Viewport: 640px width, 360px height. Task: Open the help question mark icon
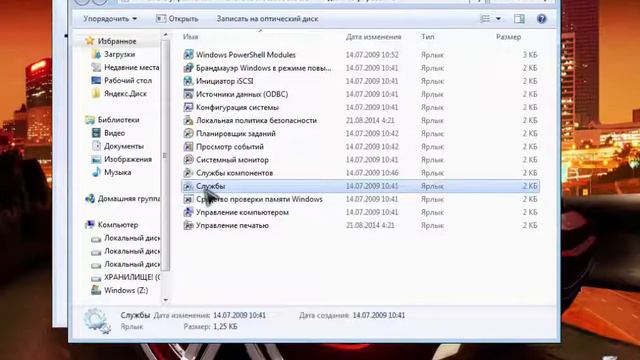[x=542, y=19]
